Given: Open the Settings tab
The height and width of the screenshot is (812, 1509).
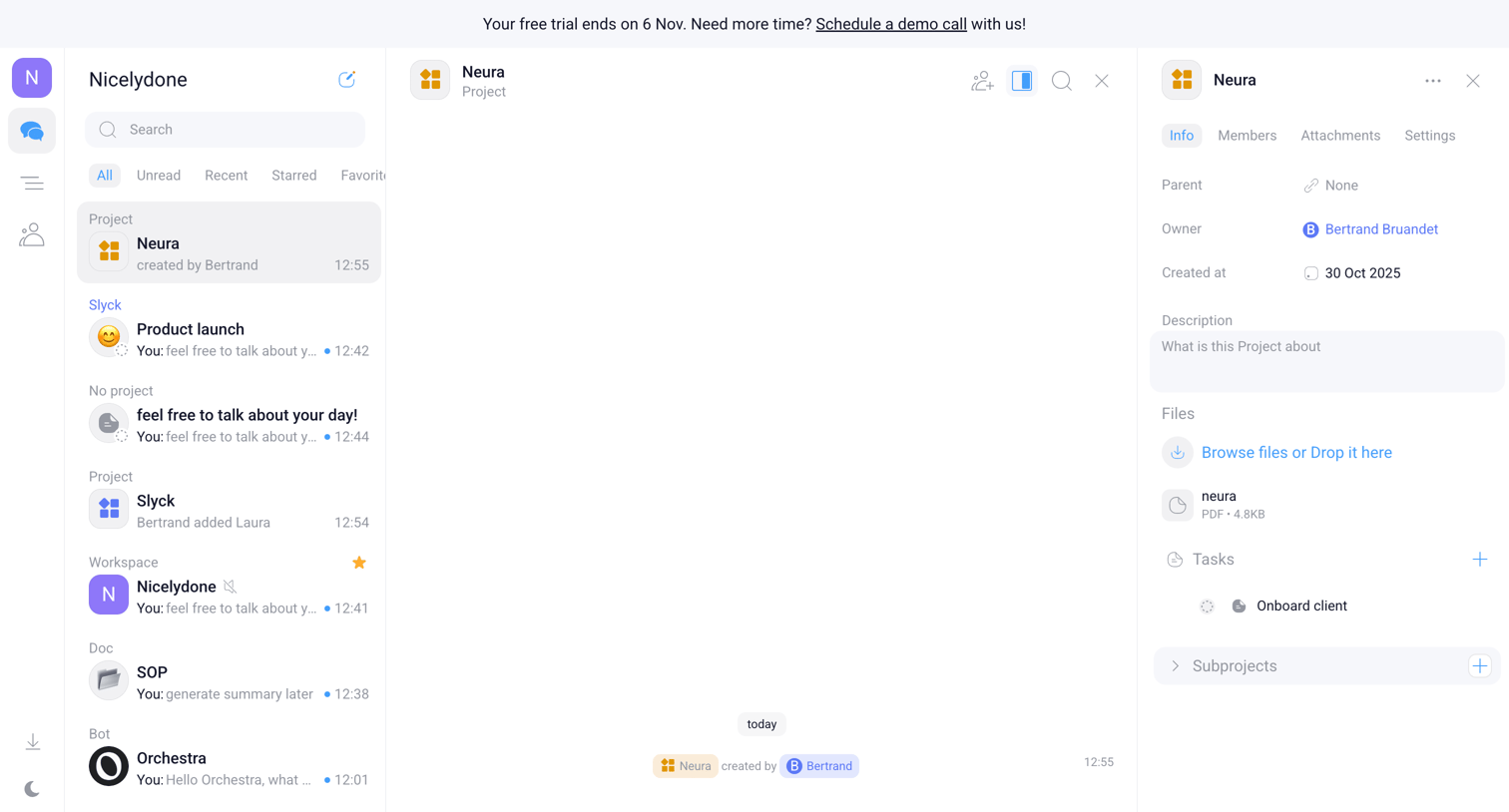Looking at the screenshot, I should (x=1429, y=136).
